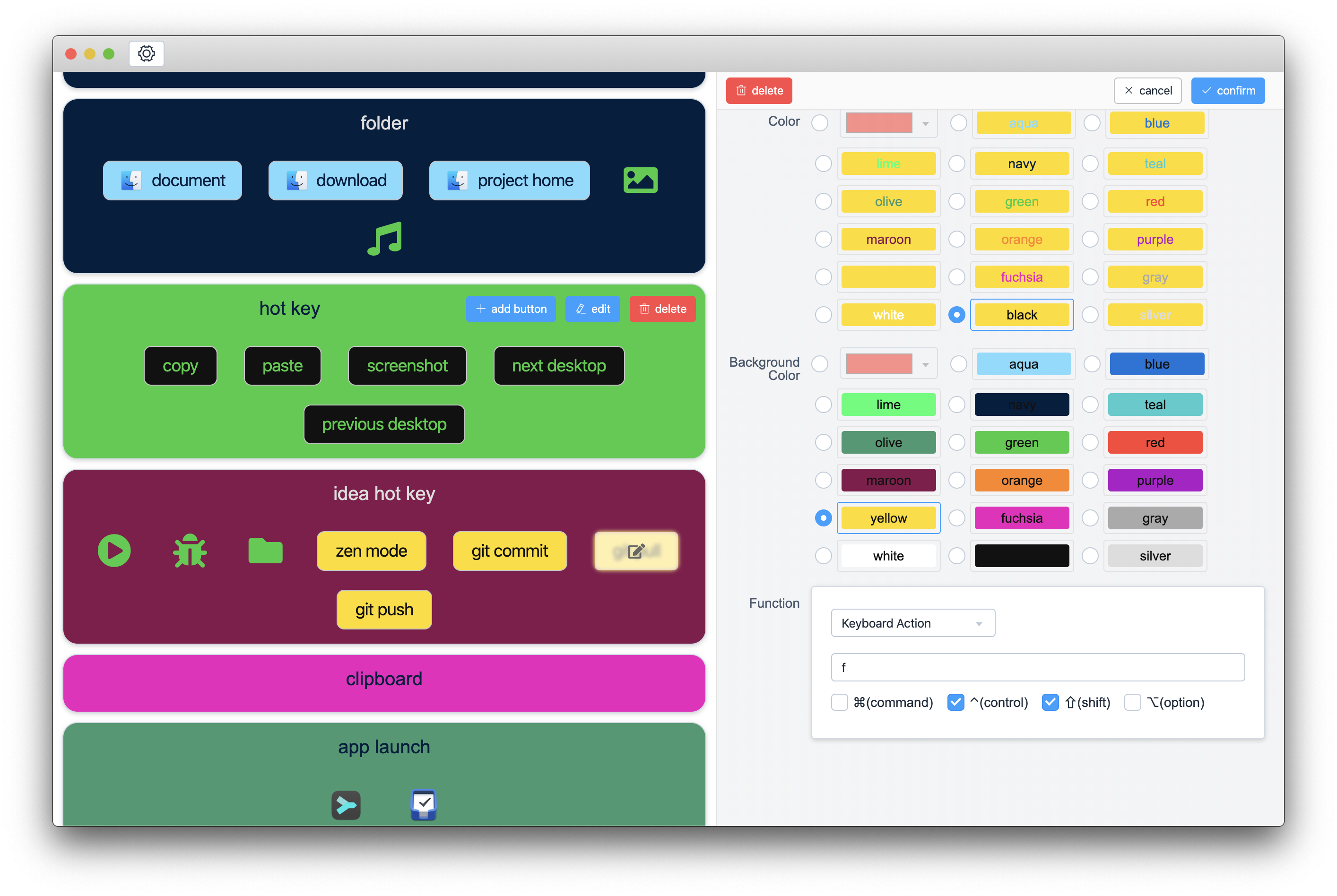Click the folder panel title
Viewport: 1337px width, 896px height.
point(384,123)
